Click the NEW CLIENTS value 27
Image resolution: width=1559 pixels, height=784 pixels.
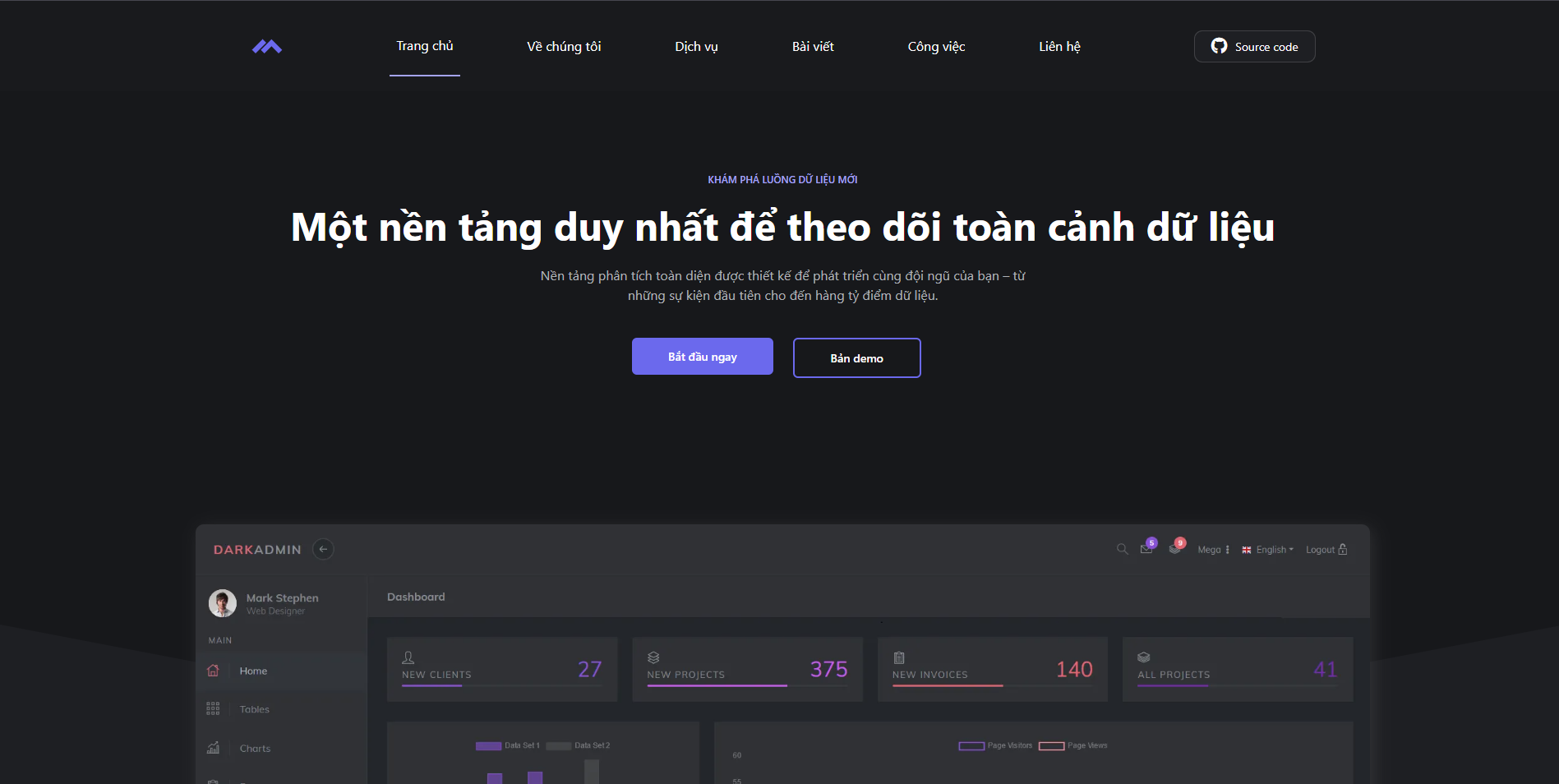point(589,669)
